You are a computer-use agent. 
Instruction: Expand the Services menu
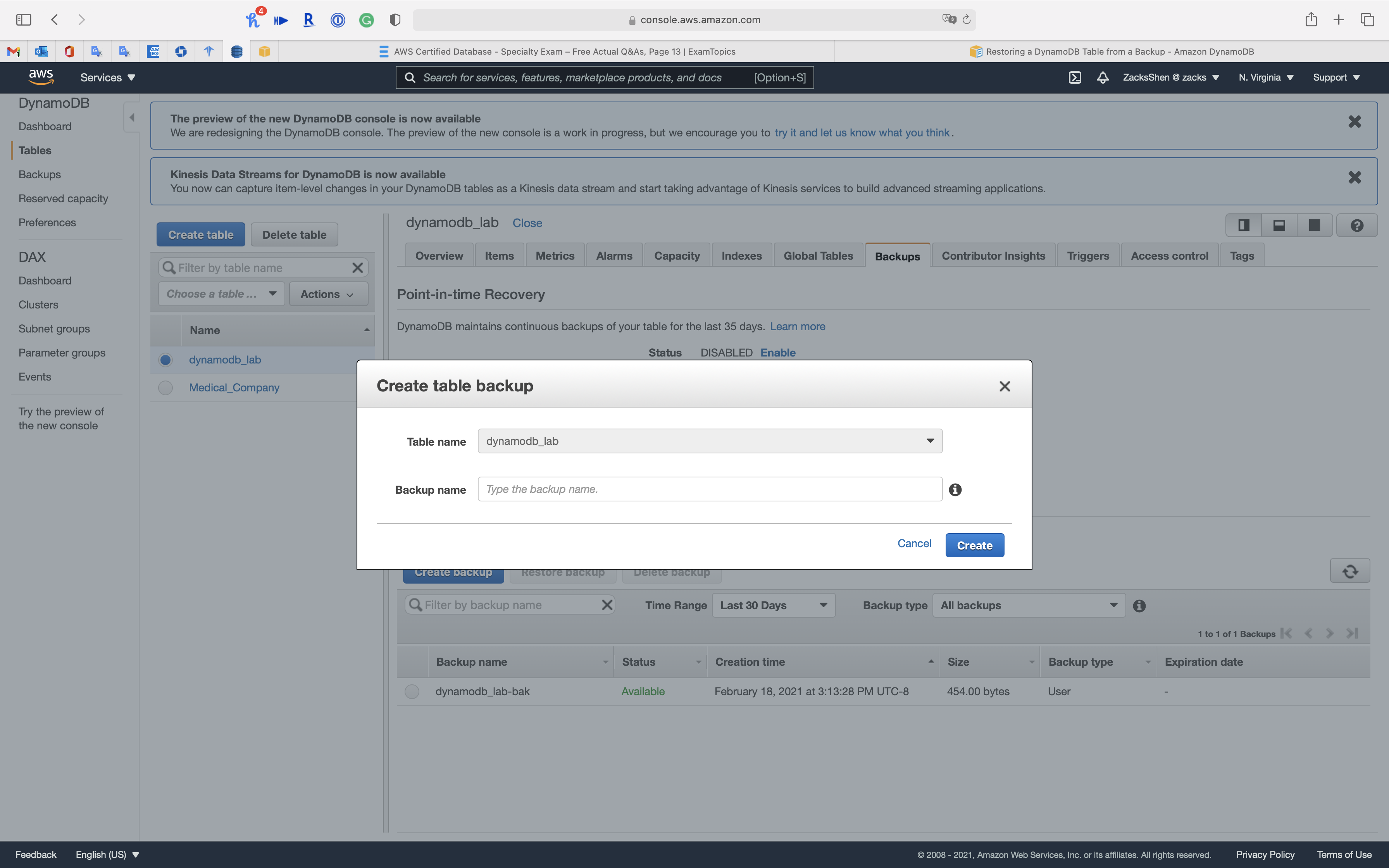click(x=107, y=77)
